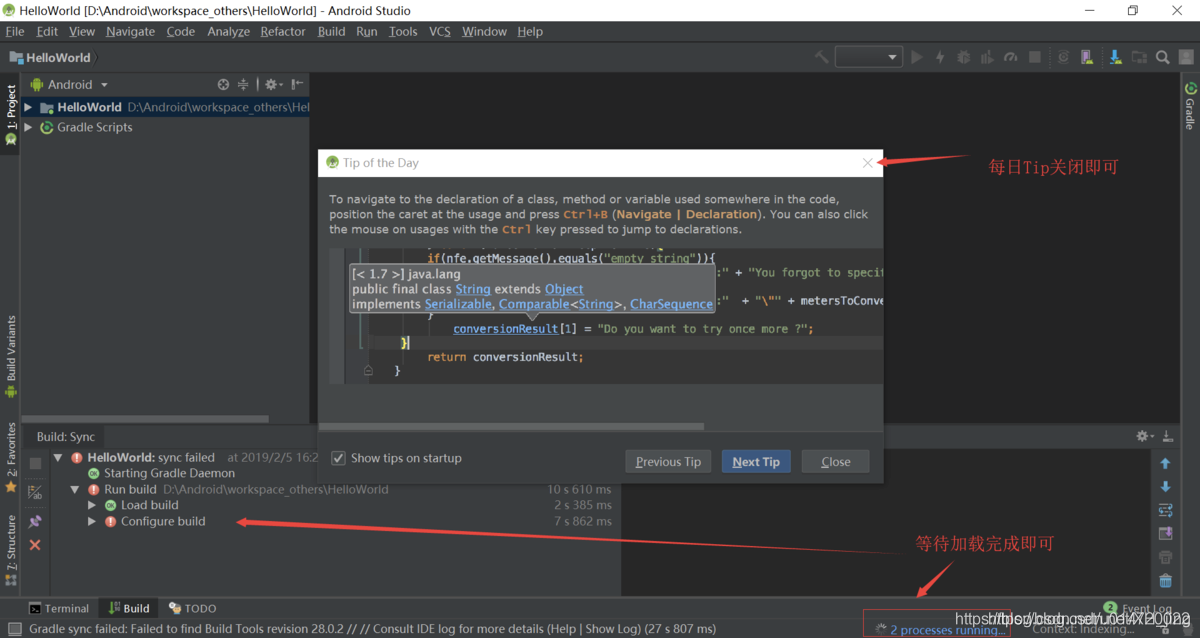Open the 2: Favorites side tab

point(10,458)
